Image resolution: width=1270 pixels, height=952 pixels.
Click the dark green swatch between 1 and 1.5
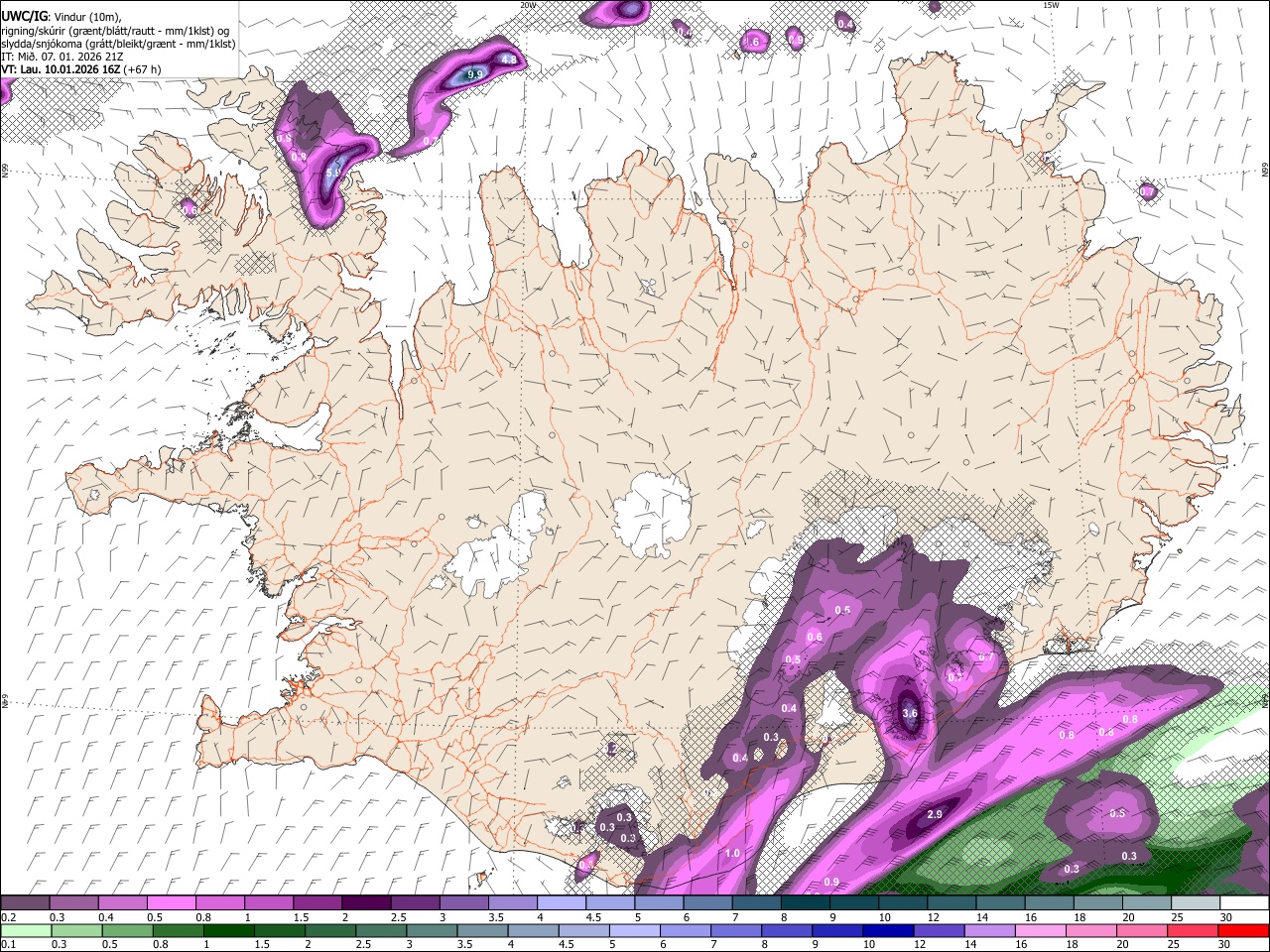pos(228,931)
